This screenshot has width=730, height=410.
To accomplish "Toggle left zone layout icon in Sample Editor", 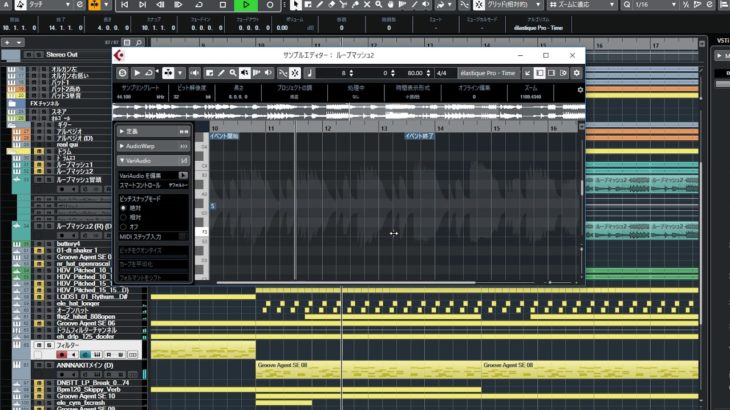I will (x=540, y=73).
